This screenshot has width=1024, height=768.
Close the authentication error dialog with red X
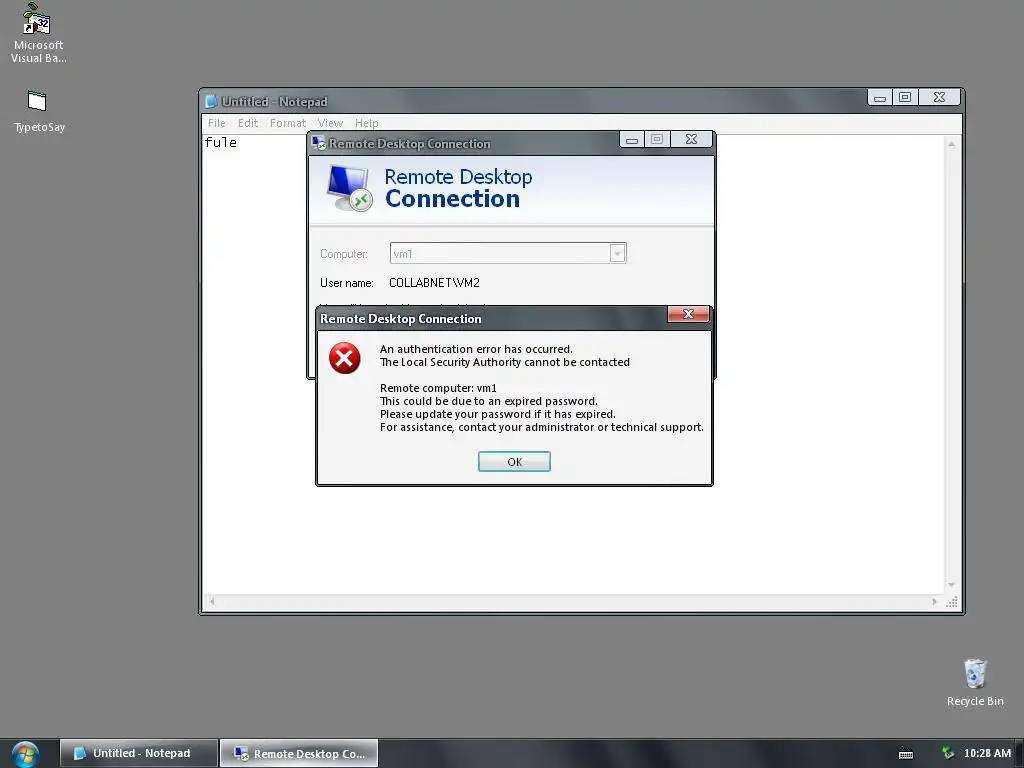tap(688, 314)
